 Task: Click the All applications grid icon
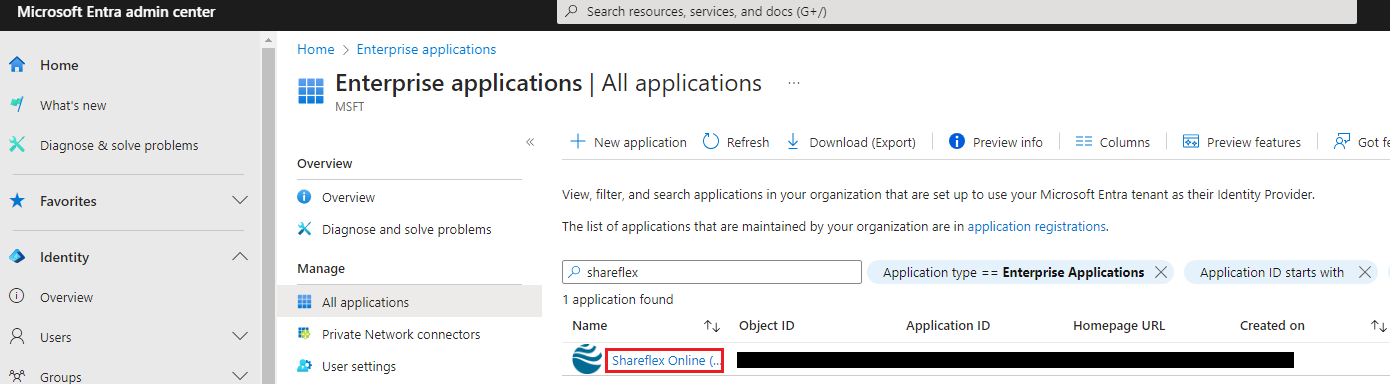305,302
